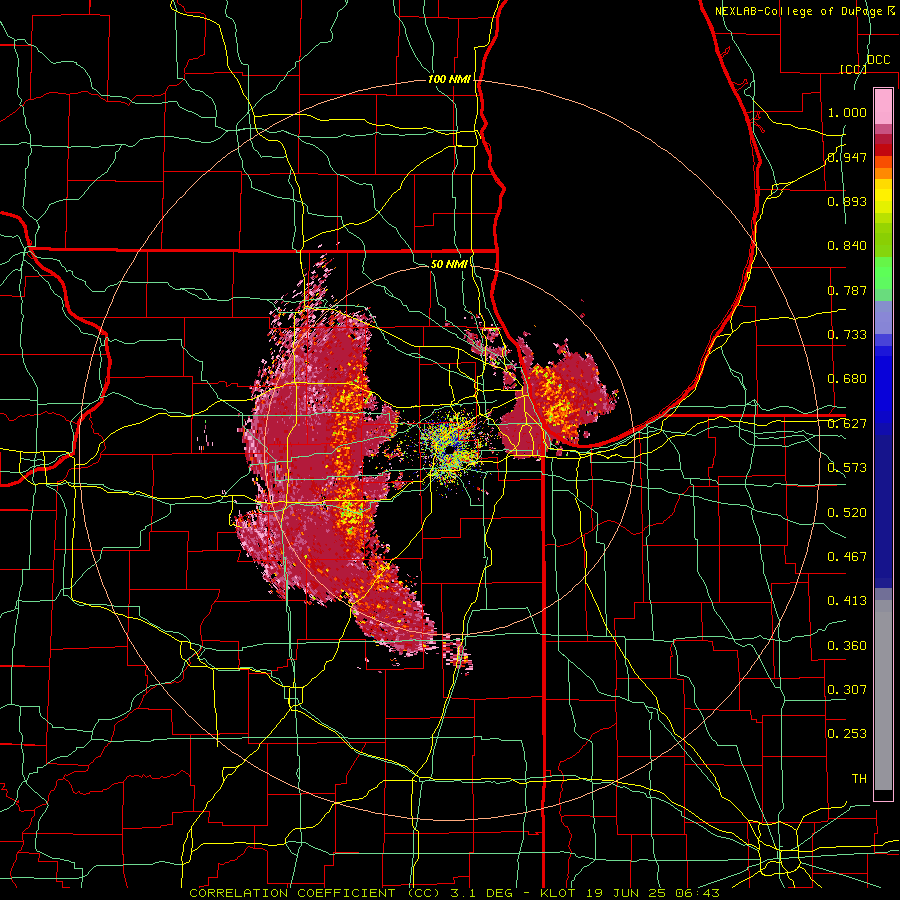Click the 50 NMI range ring label

pos(449,264)
